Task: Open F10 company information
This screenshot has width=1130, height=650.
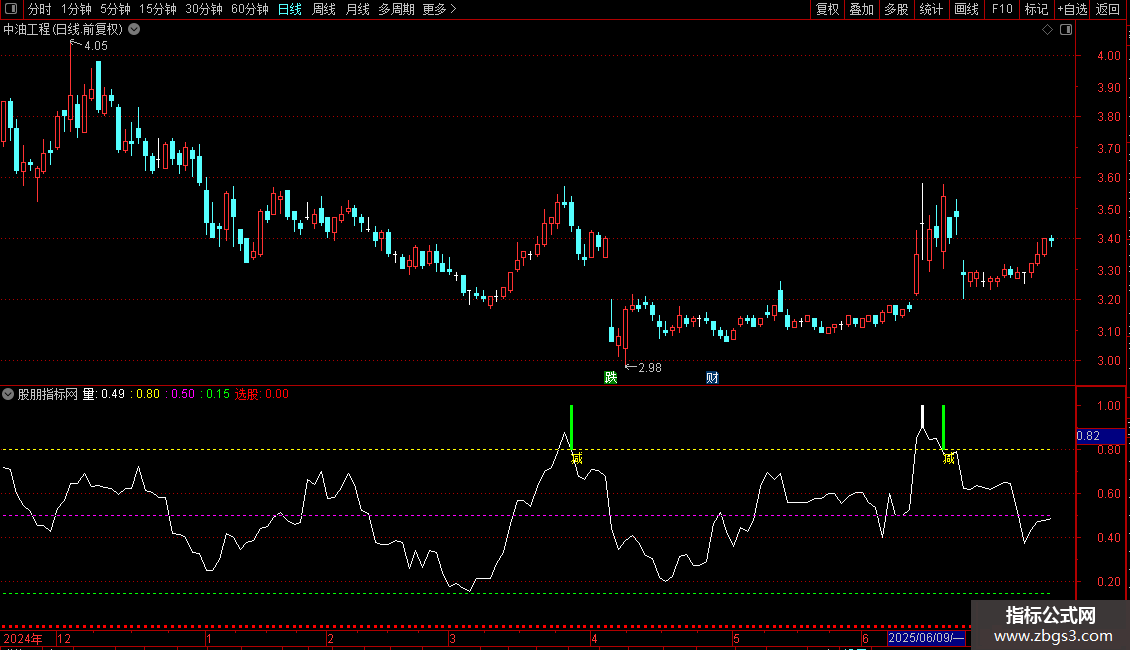Action: tap(1002, 9)
